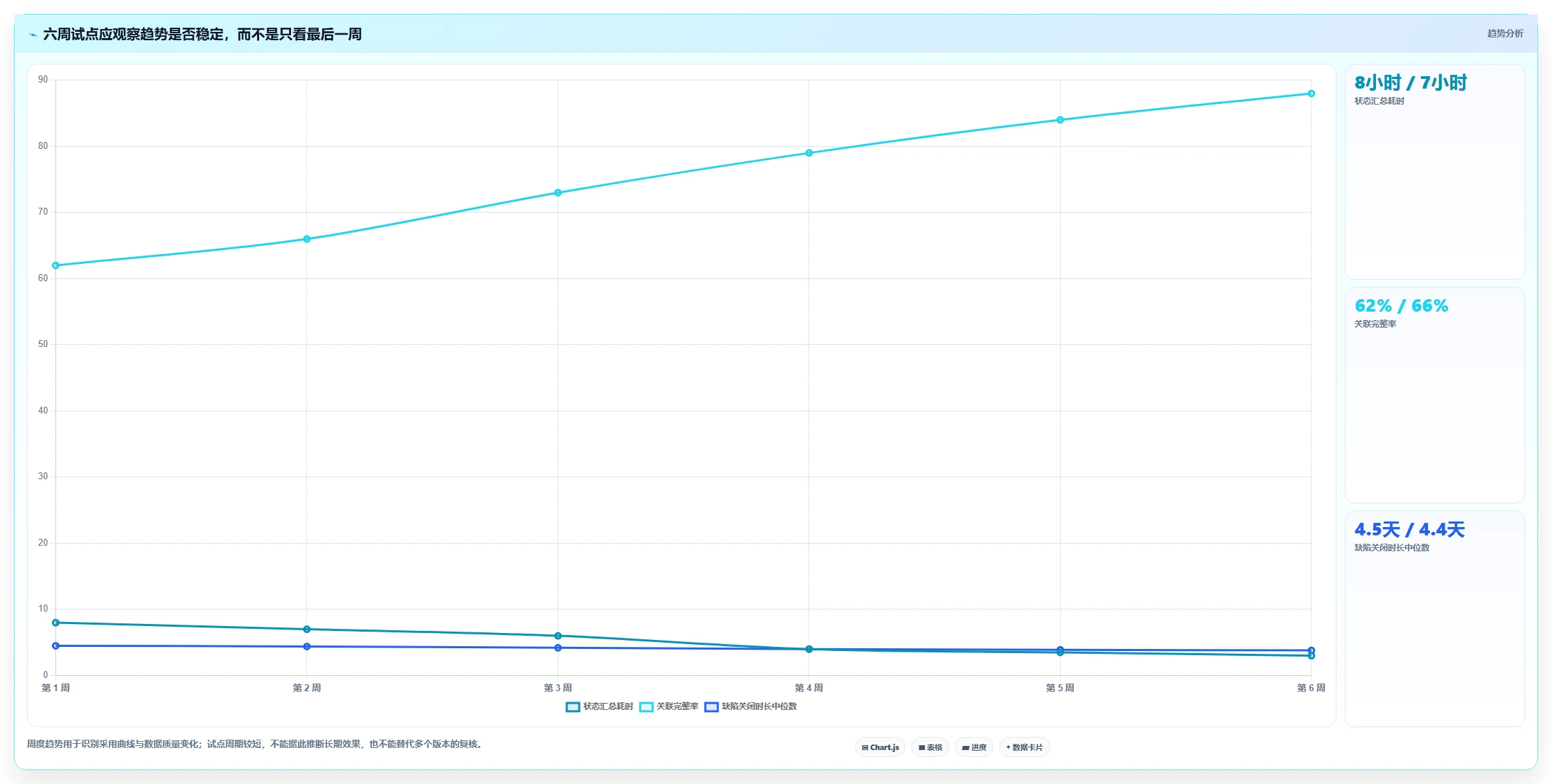Image resolution: width=1552 pixels, height=784 pixels.
Task: Click the 进度 chip in the footer
Action: pyautogui.click(x=973, y=747)
